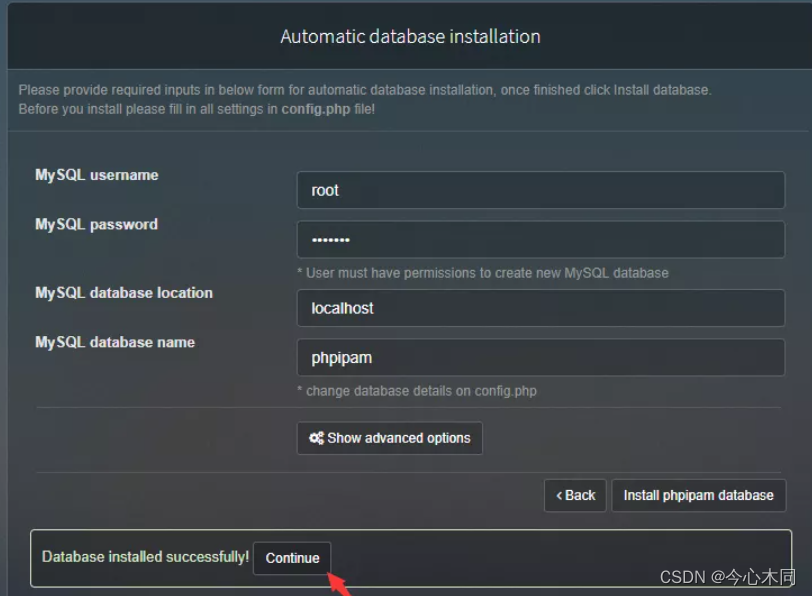The image size is (812, 596).
Task: Expand the advanced options section
Action: pyautogui.click(x=389, y=438)
